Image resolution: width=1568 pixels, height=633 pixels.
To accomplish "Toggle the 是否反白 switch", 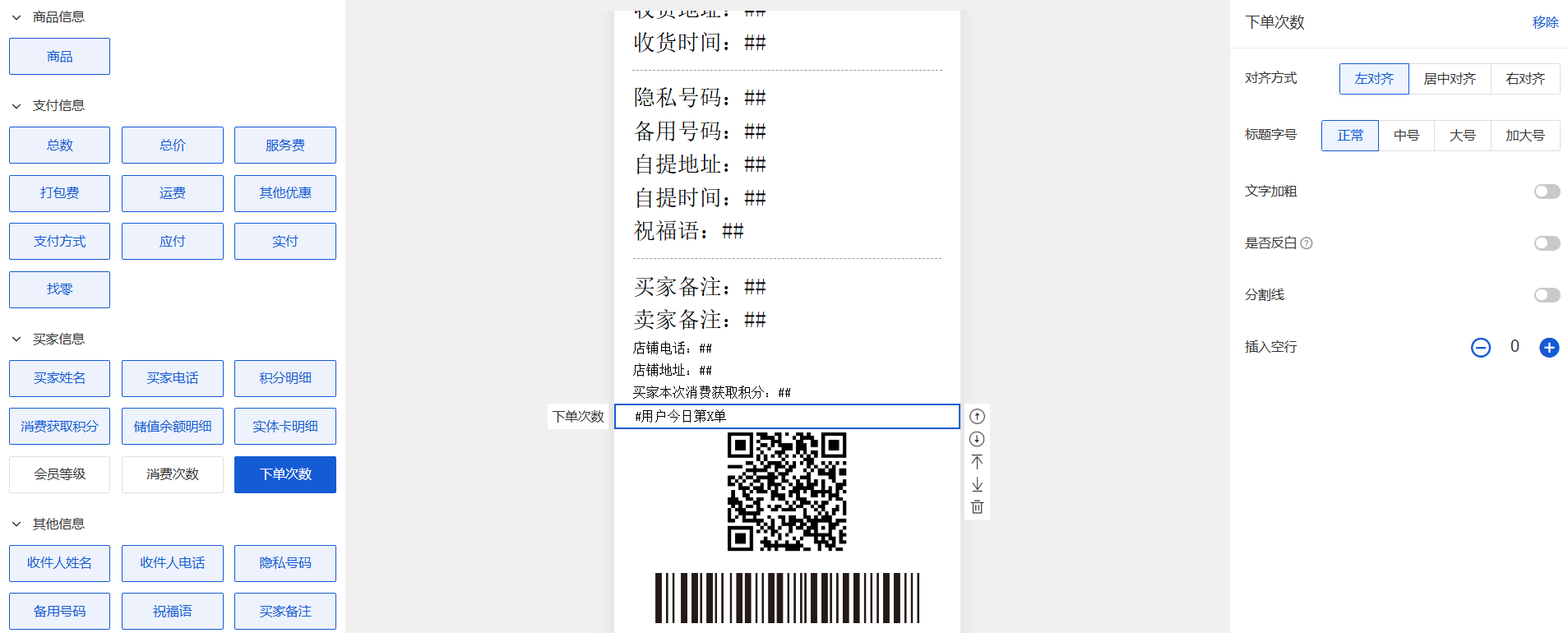I will pyautogui.click(x=1547, y=243).
